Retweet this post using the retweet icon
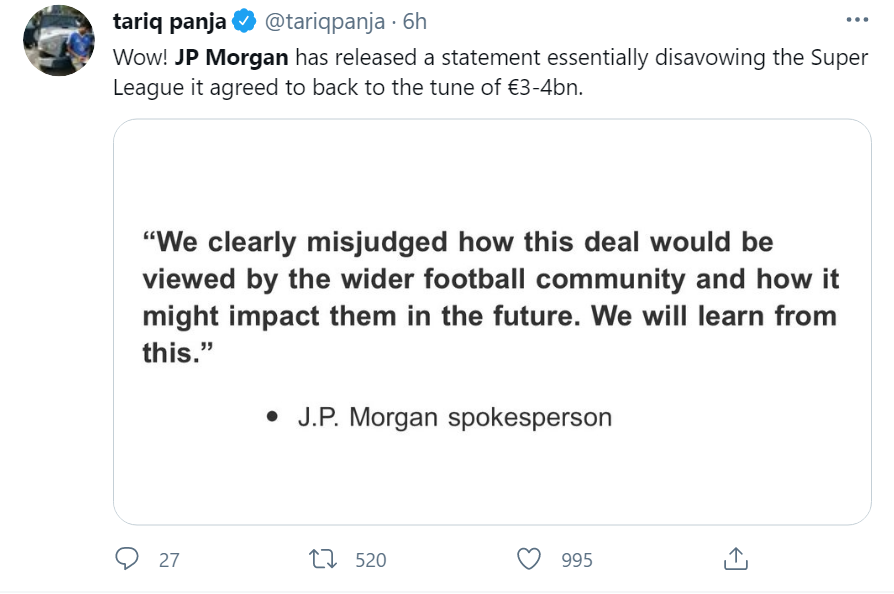 (x=324, y=559)
